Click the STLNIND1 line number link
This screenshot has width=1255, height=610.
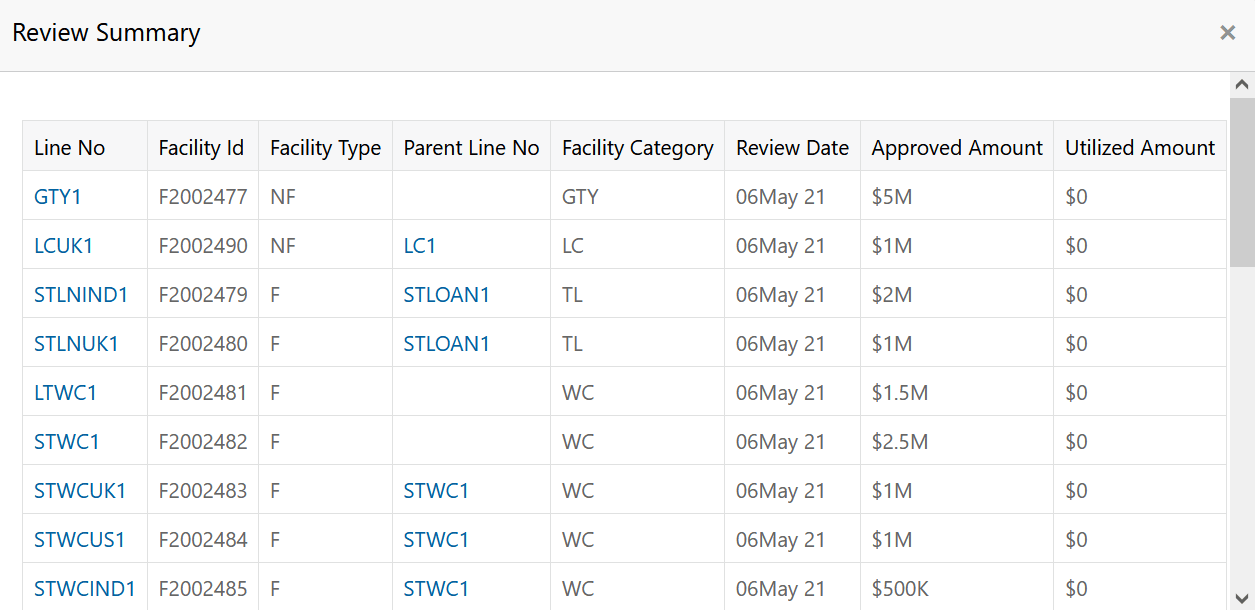click(x=81, y=295)
